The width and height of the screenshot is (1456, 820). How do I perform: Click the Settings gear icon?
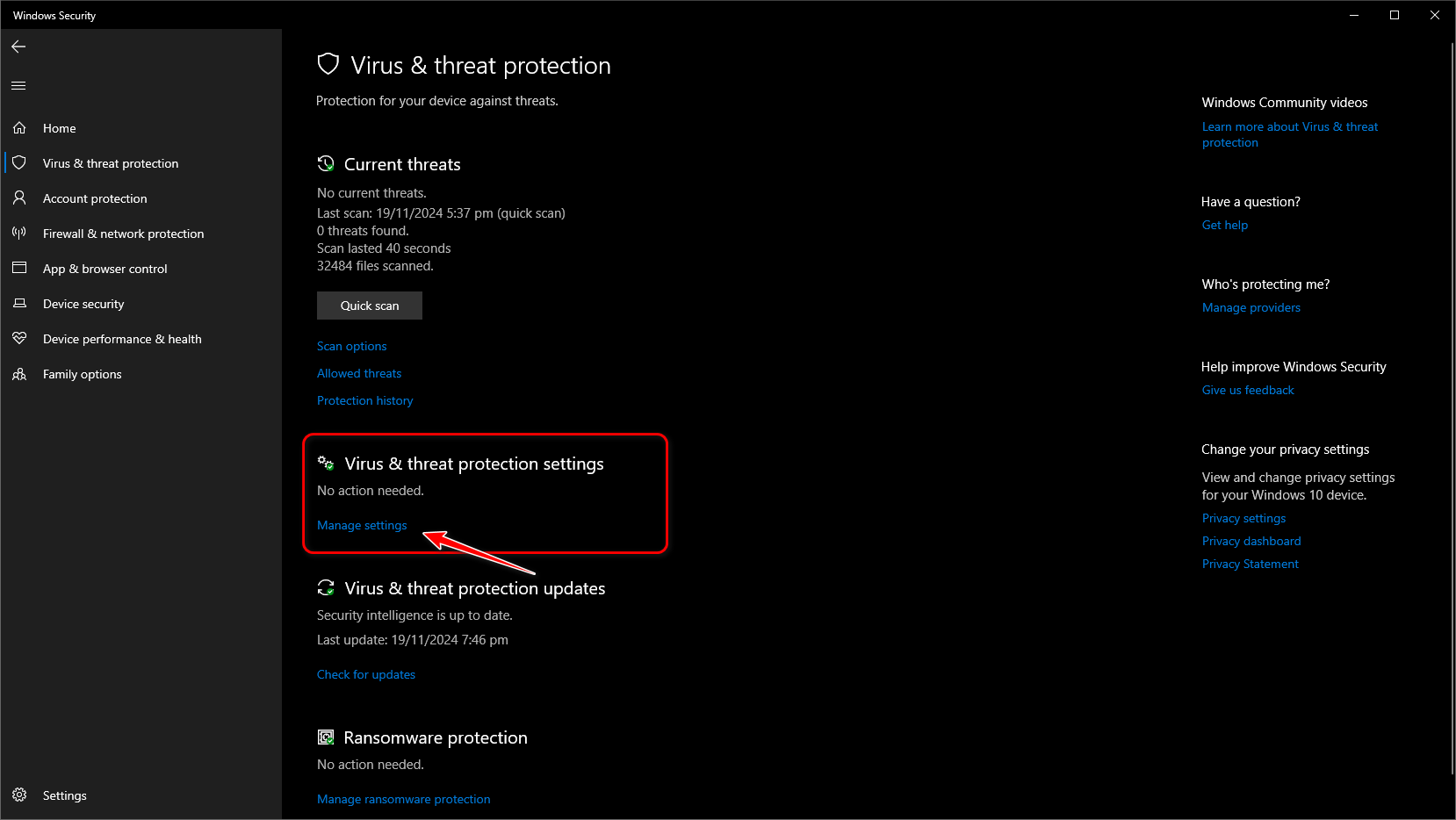coord(19,795)
